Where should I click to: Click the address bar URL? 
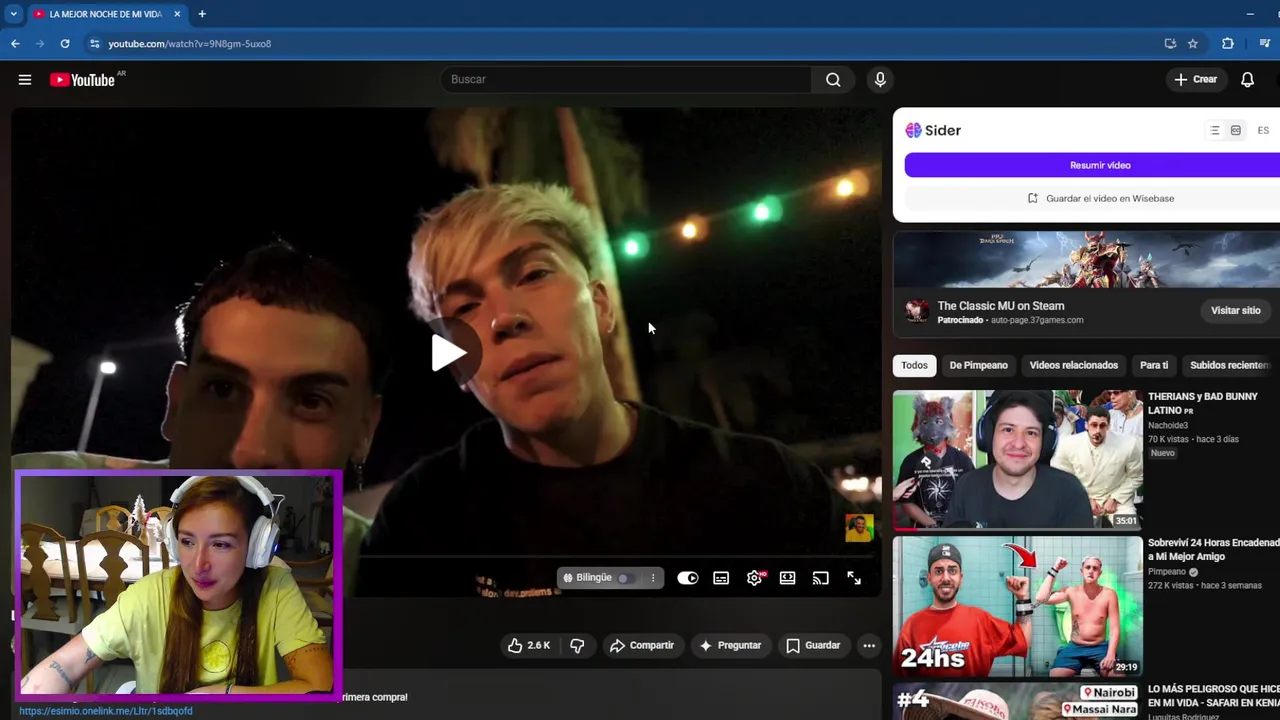pyautogui.click(x=190, y=44)
